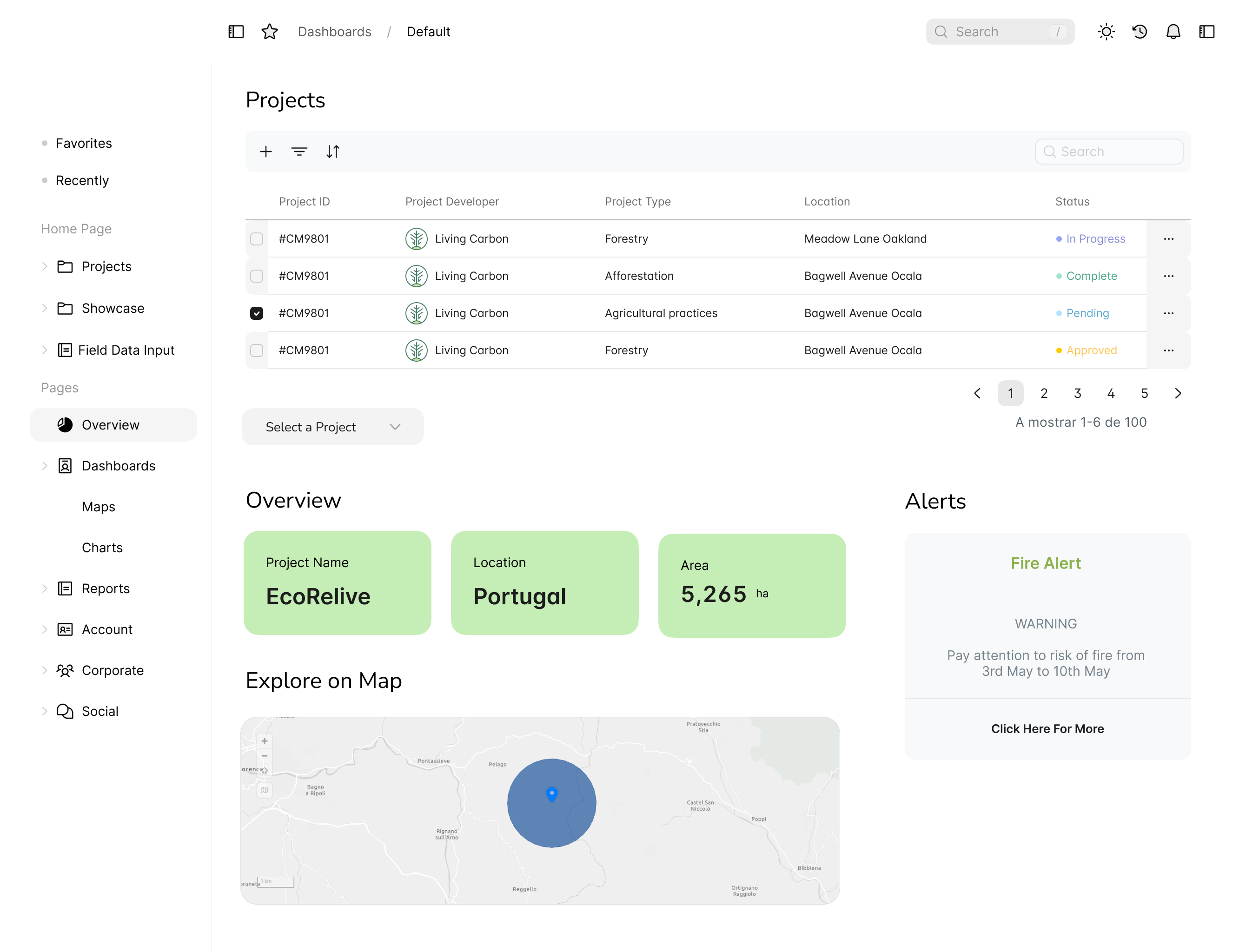
Task: Open filter icon in the projects toolbar
Action: (299, 152)
